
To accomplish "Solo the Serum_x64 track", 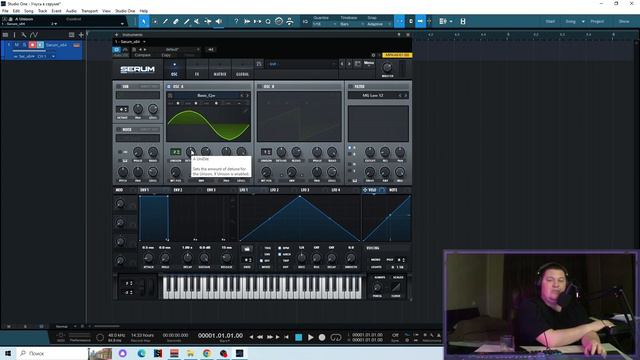I will tap(24, 45).
